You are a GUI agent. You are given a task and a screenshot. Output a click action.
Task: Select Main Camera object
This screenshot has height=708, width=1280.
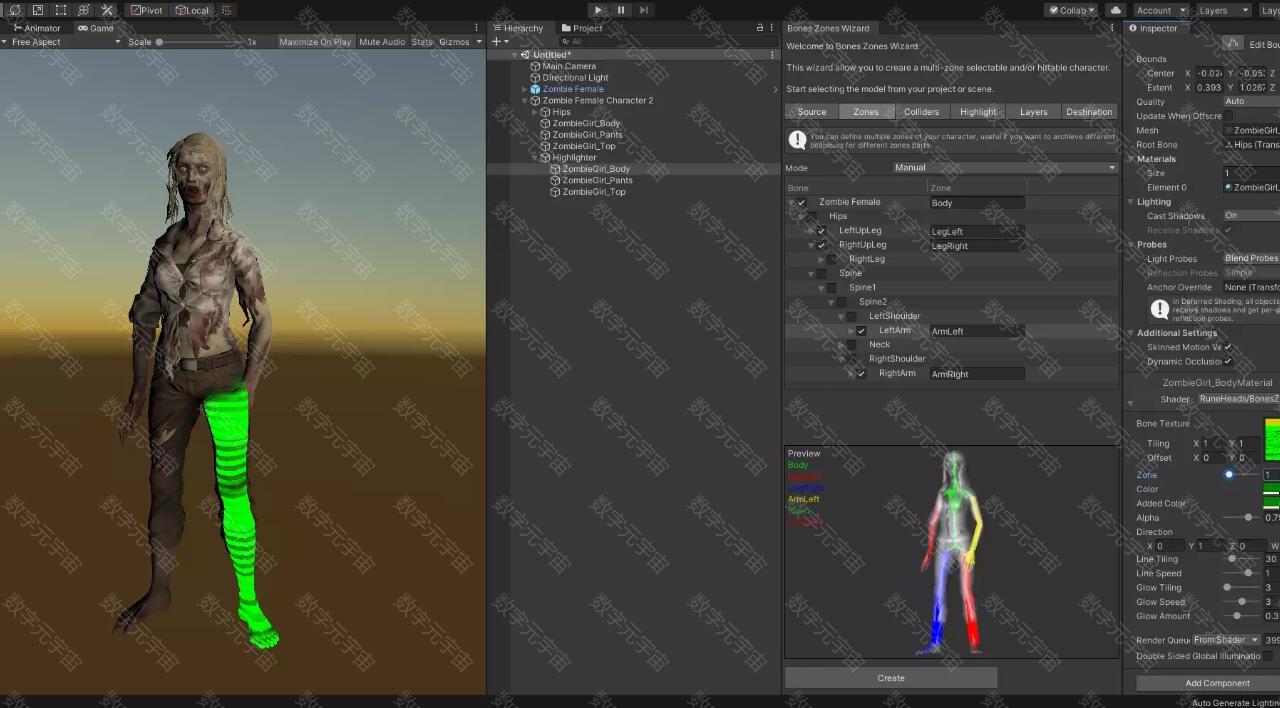click(x=569, y=66)
